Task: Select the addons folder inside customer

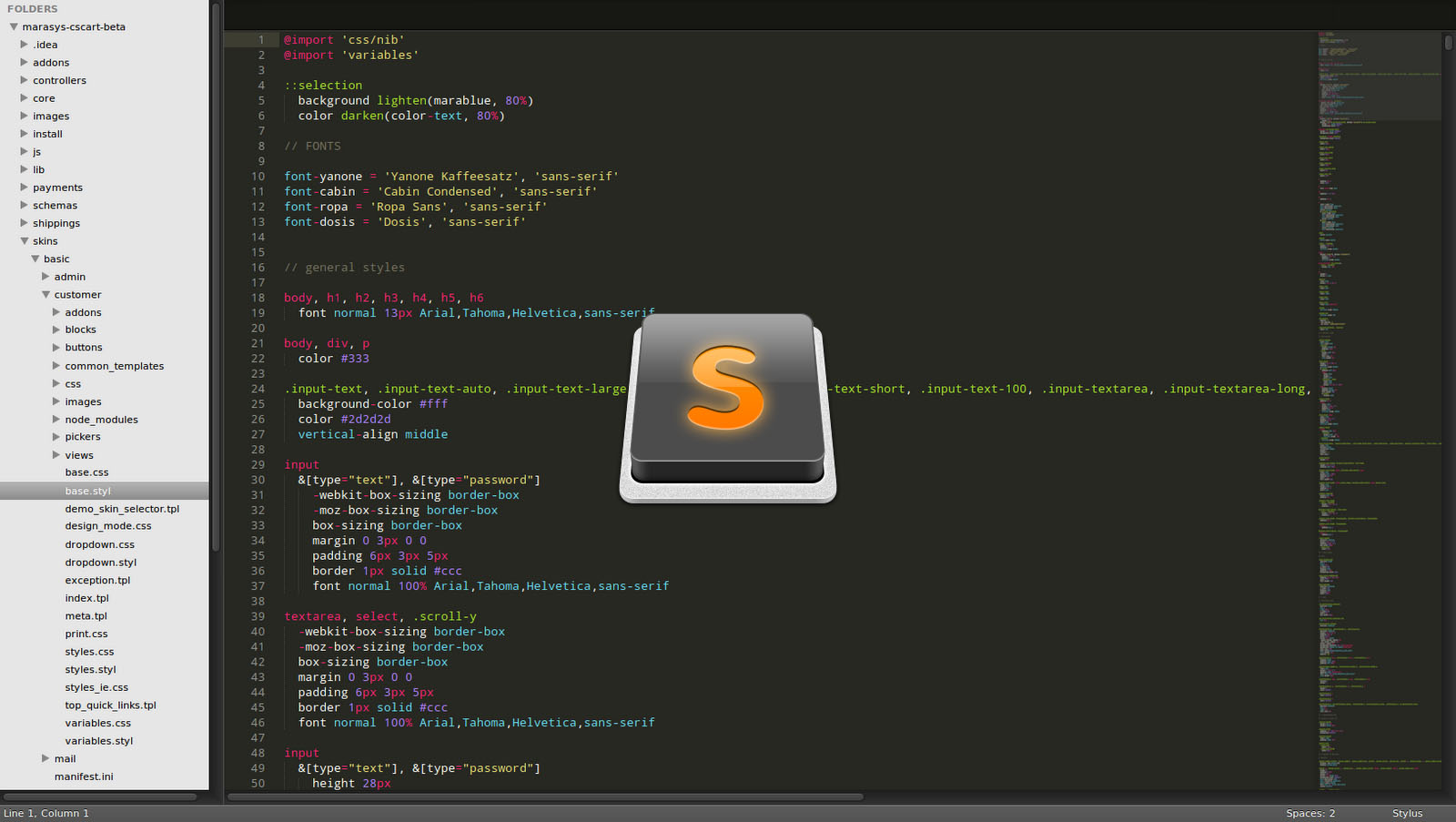Action: click(83, 312)
